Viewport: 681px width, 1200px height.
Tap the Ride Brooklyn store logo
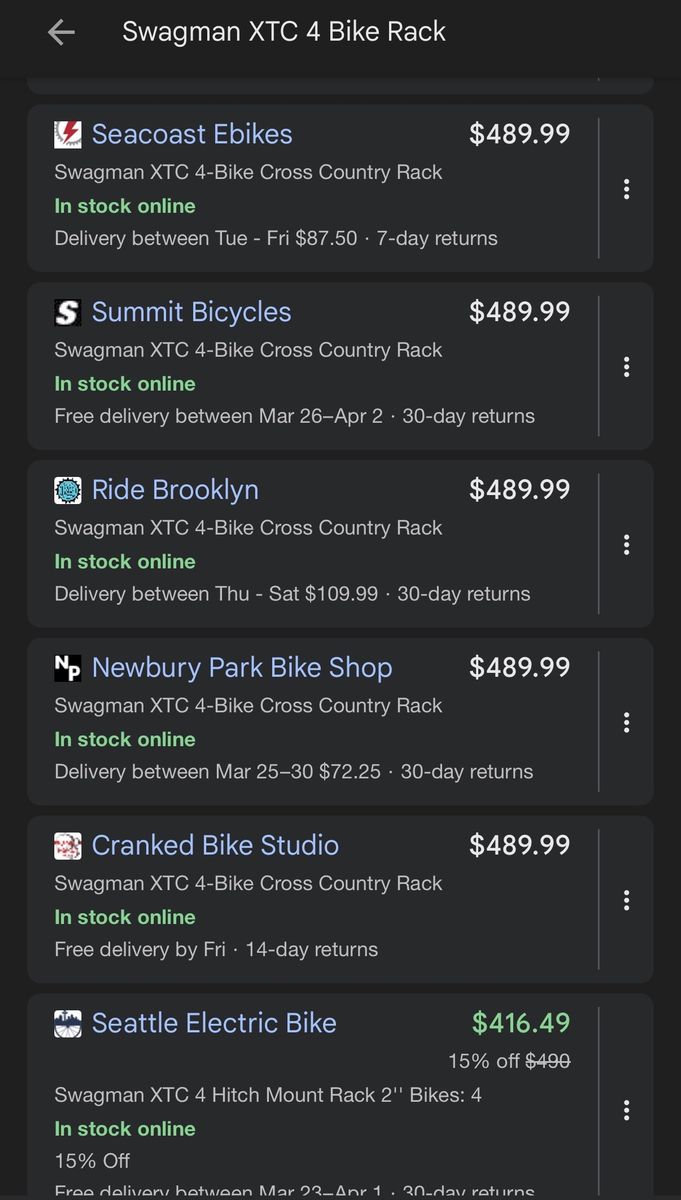click(68, 490)
